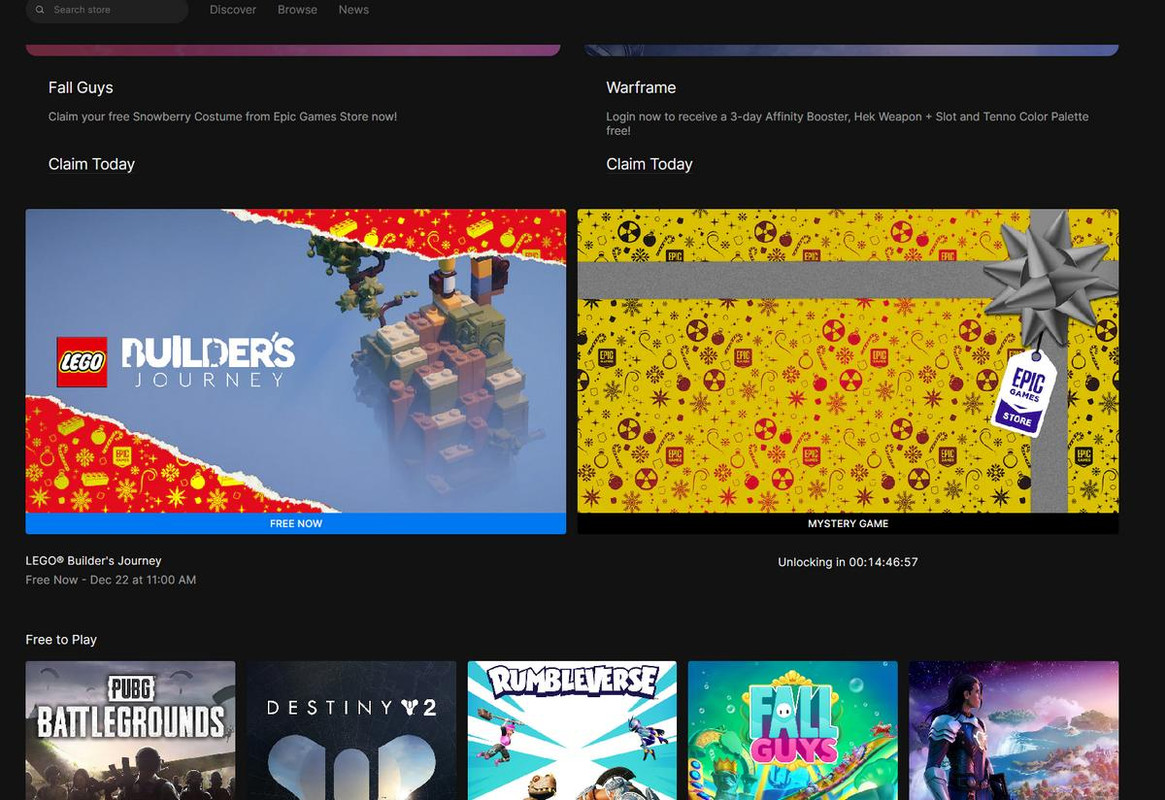Viewport: 1165px width, 800px height.
Task: Click the Epic Games Store gift tag
Action: click(1022, 395)
